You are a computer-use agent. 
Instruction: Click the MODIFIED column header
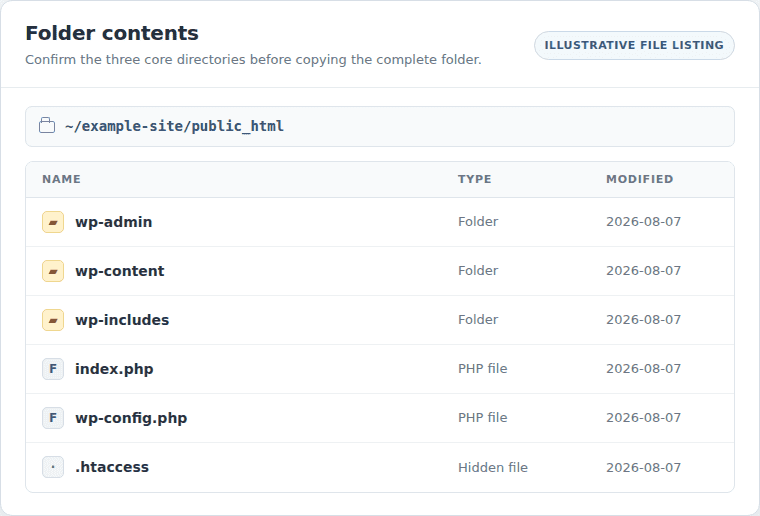point(640,179)
